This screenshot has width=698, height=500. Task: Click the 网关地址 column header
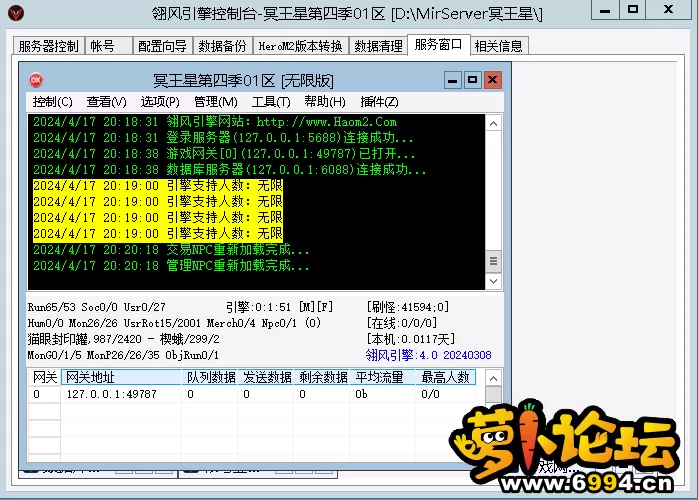[121, 378]
